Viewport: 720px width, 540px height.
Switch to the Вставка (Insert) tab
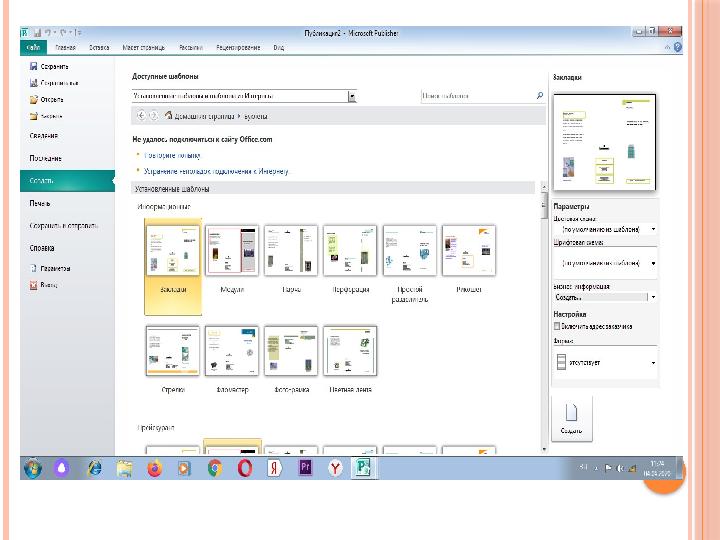tap(99, 47)
